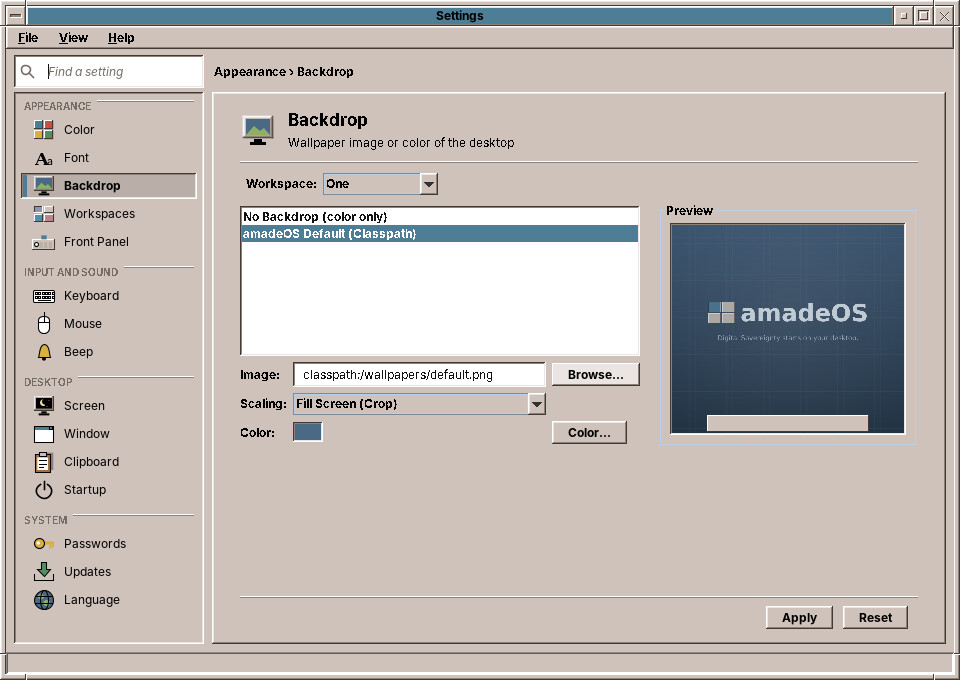Screen dimensions: 960x680
Task: Click the search magnifier icon
Action: [28, 72]
